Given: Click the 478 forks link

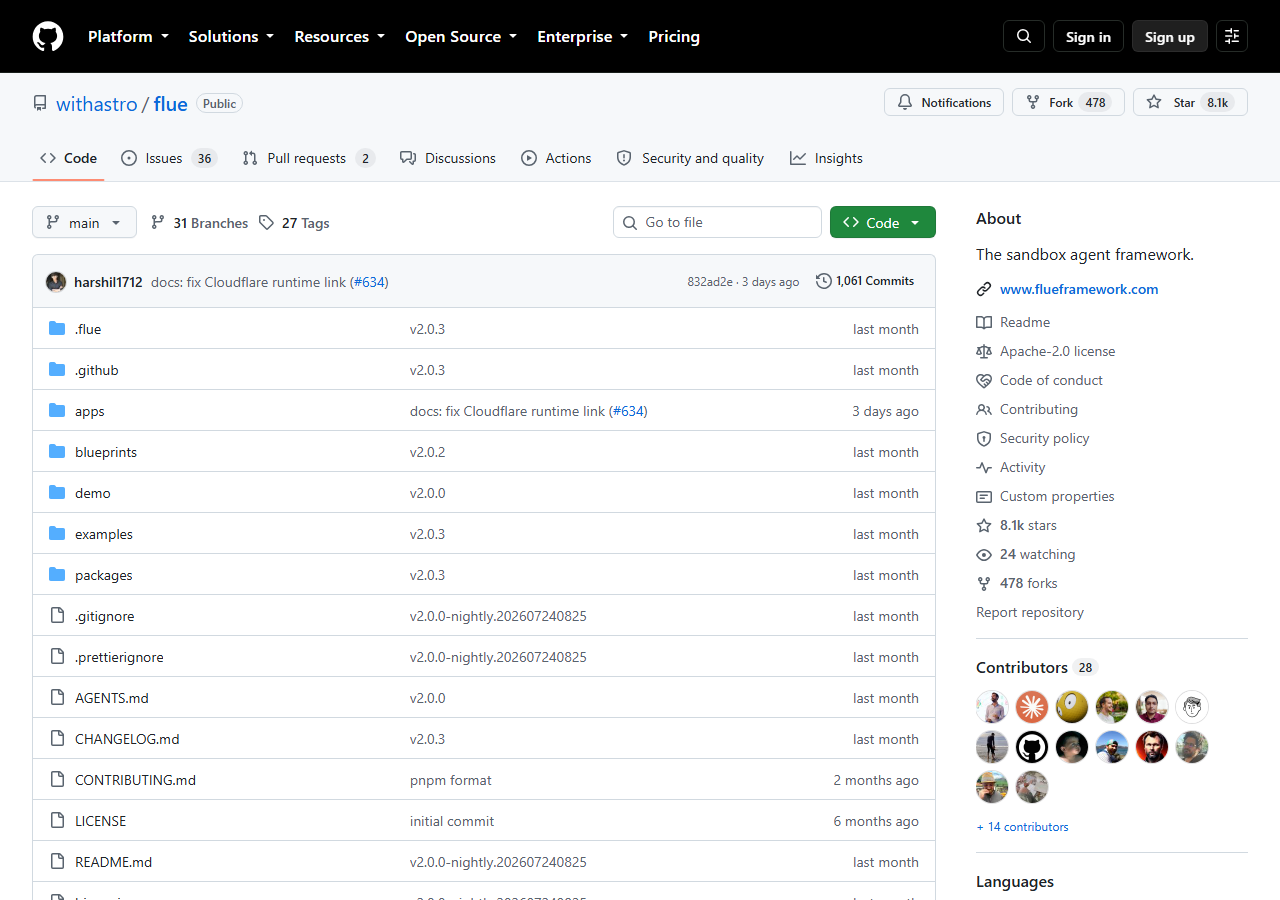Looking at the screenshot, I should (x=1028, y=583).
